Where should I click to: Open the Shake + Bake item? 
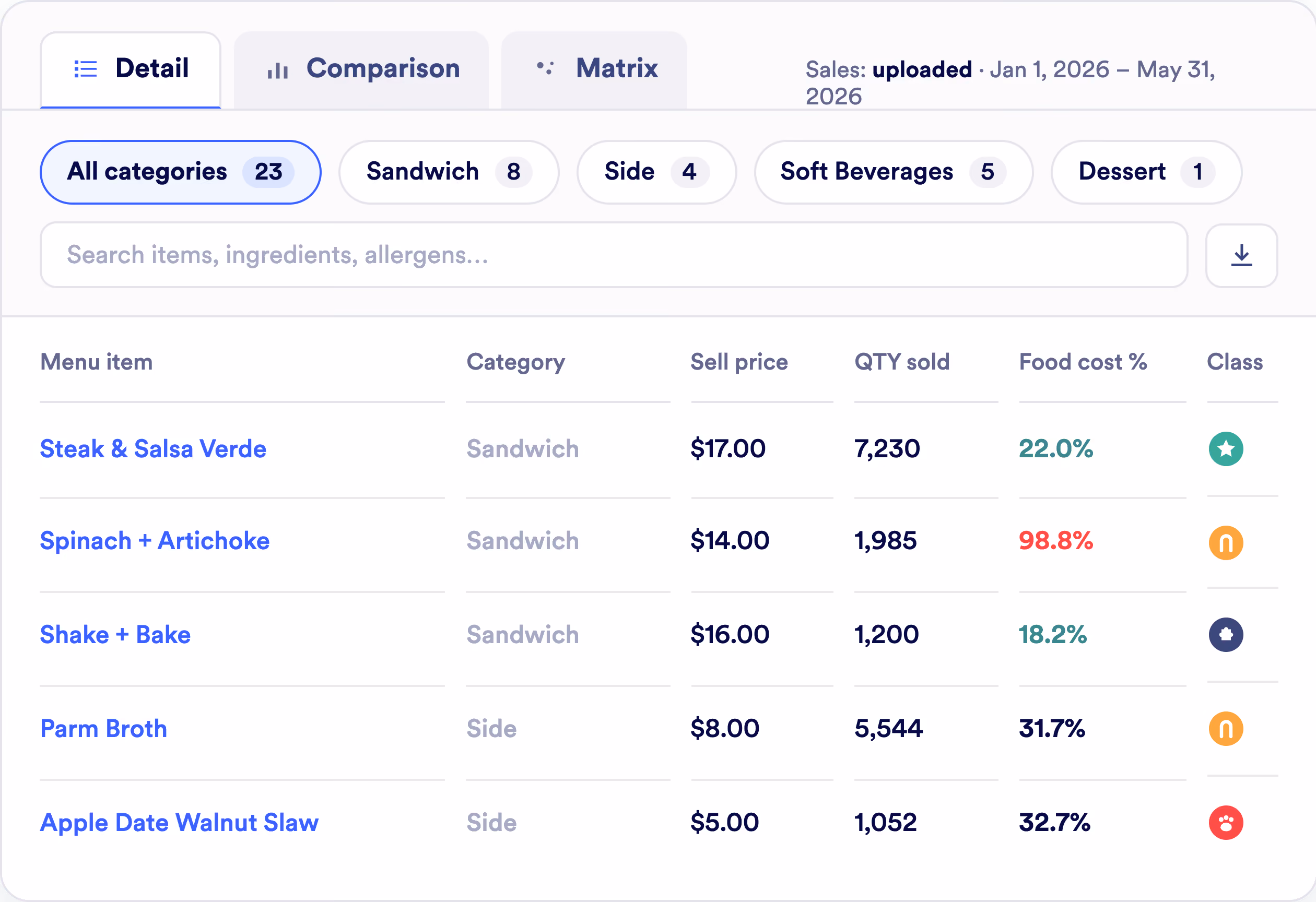(115, 634)
